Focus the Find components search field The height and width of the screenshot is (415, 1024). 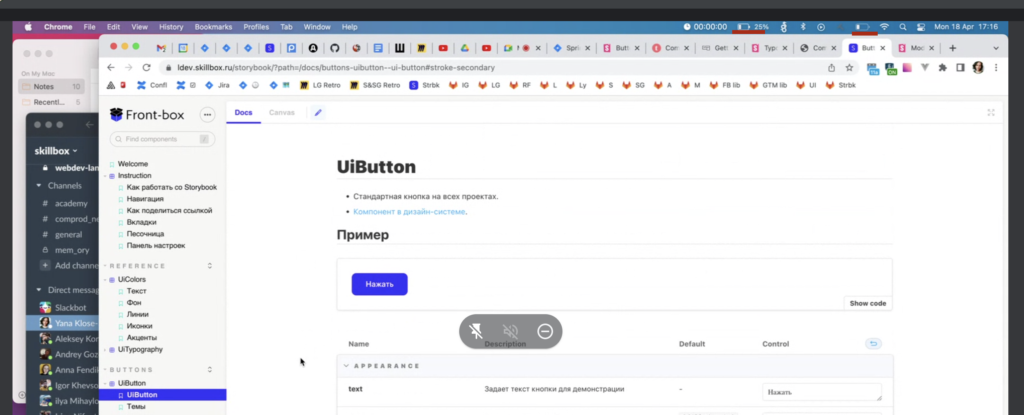(162, 139)
